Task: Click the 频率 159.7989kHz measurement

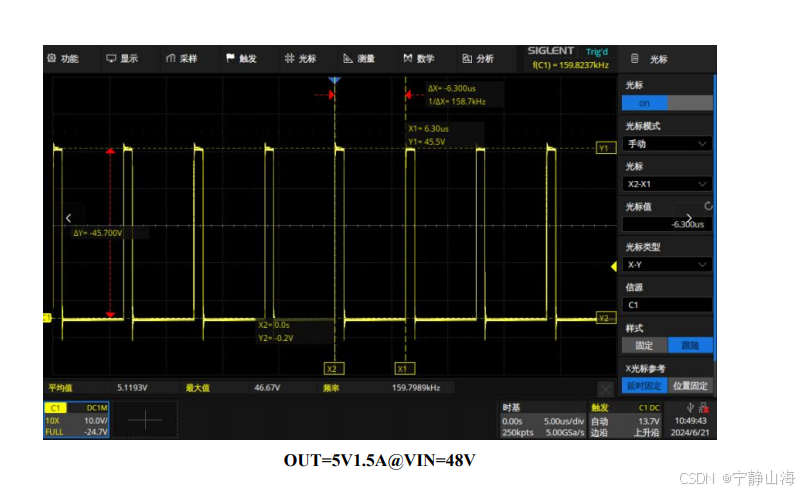Action: [x=381, y=387]
